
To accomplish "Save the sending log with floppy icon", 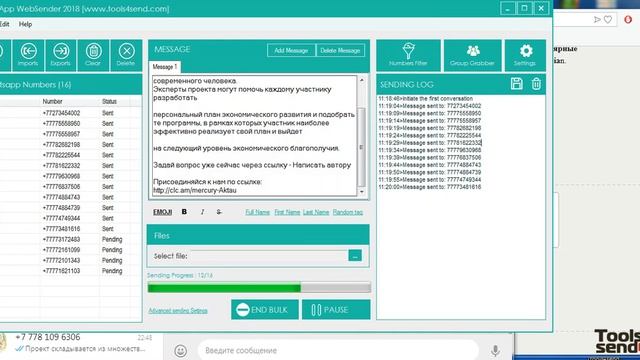I will pyautogui.click(x=516, y=84).
